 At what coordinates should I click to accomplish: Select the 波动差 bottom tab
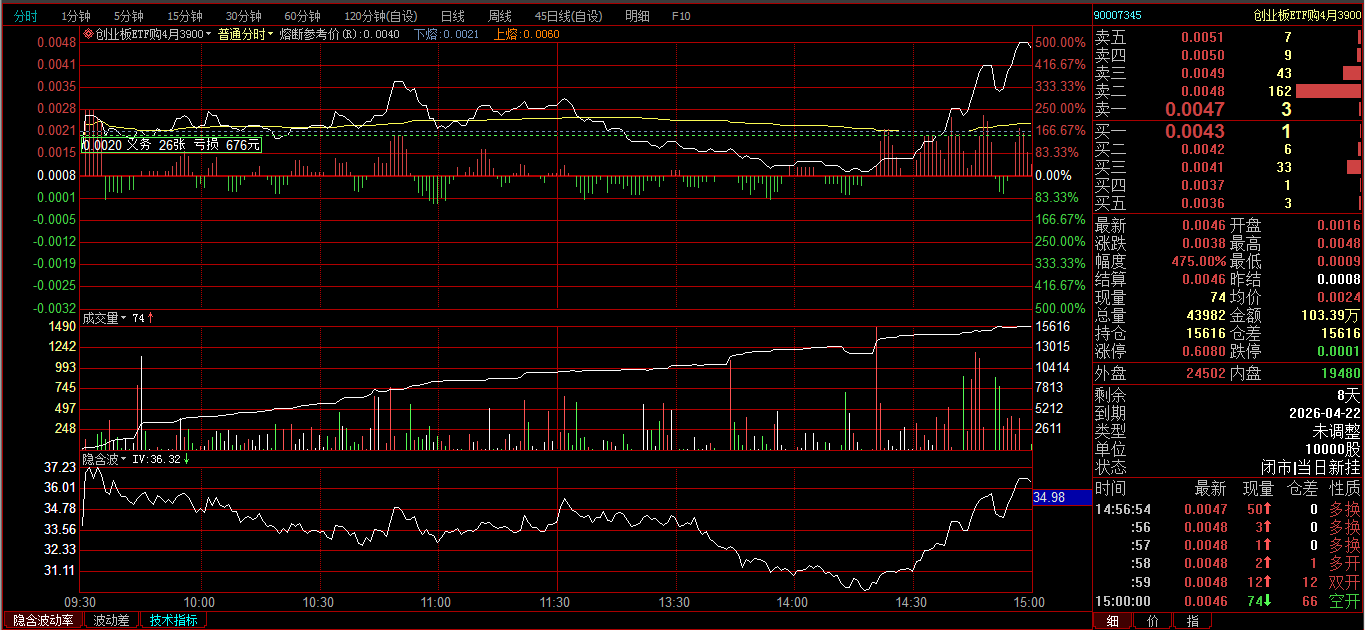point(111,620)
